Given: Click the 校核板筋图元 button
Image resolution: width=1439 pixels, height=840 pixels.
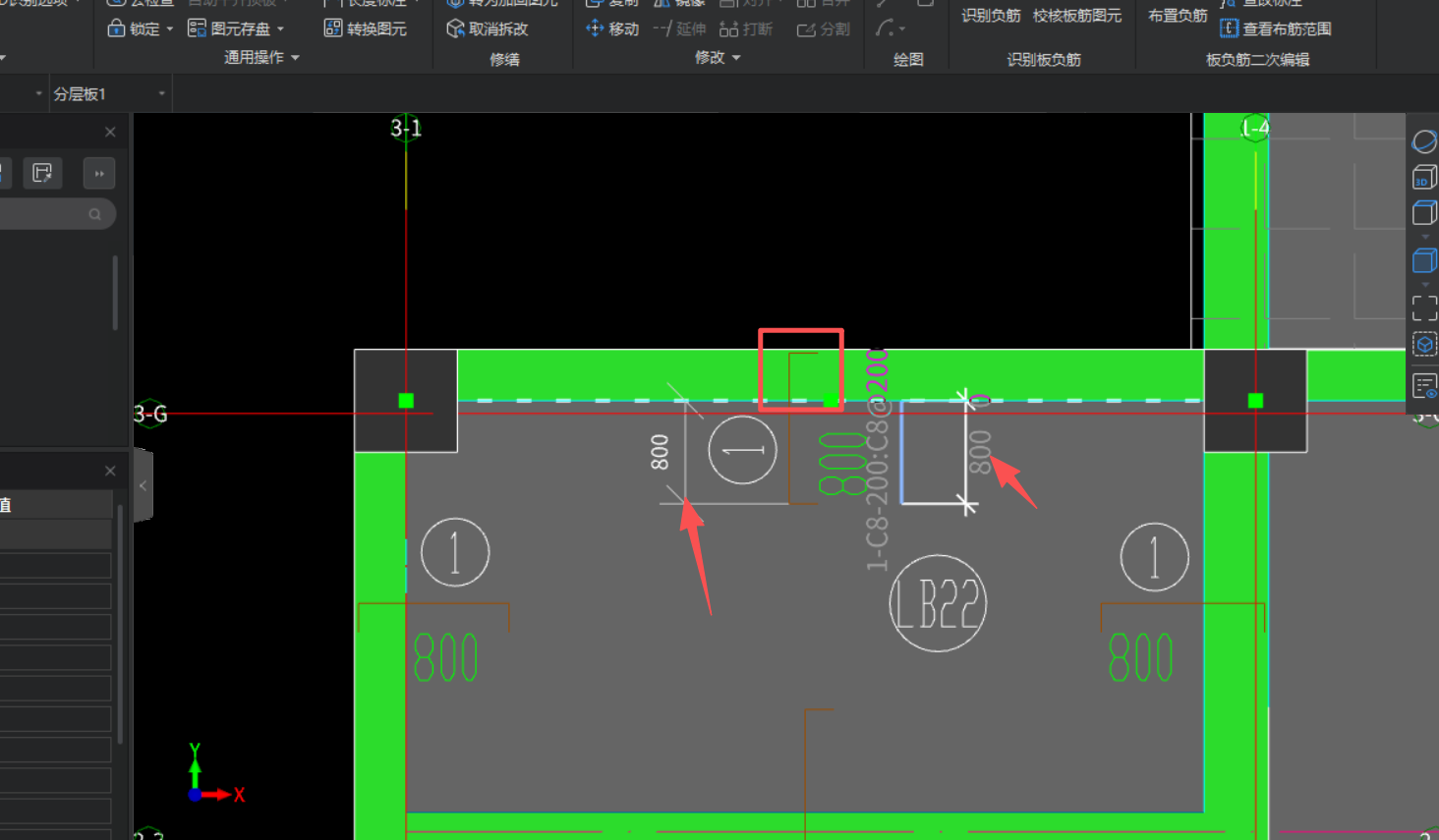Looking at the screenshot, I should pyautogui.click(x=1077, y=16).
